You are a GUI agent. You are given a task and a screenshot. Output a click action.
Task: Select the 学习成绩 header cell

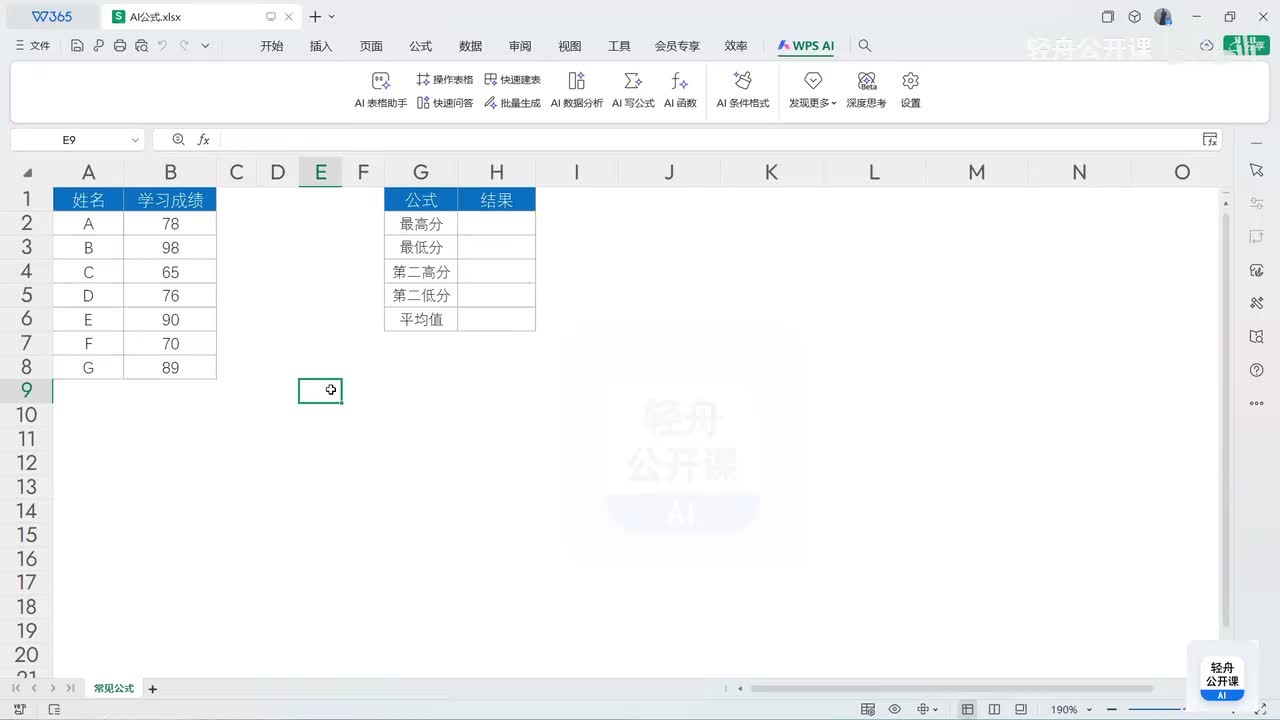(x=170, y=199)
